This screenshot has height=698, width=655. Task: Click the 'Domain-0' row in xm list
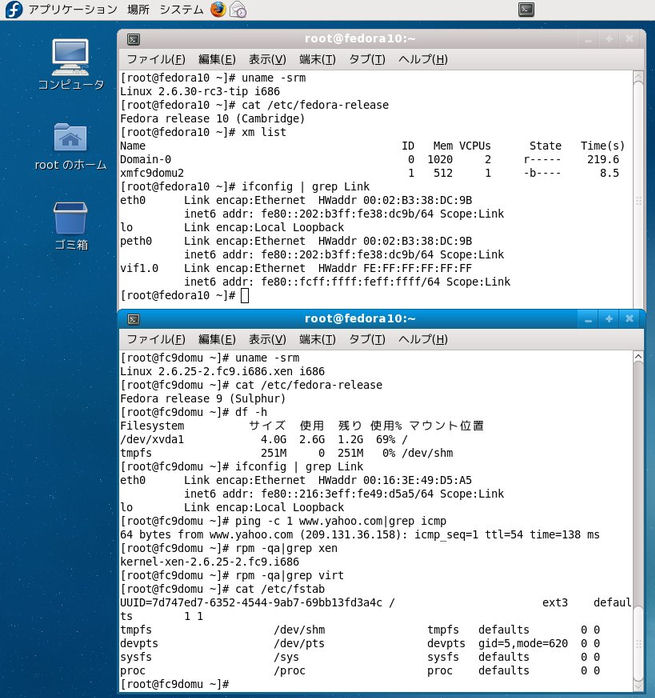(x=370, y=159)
